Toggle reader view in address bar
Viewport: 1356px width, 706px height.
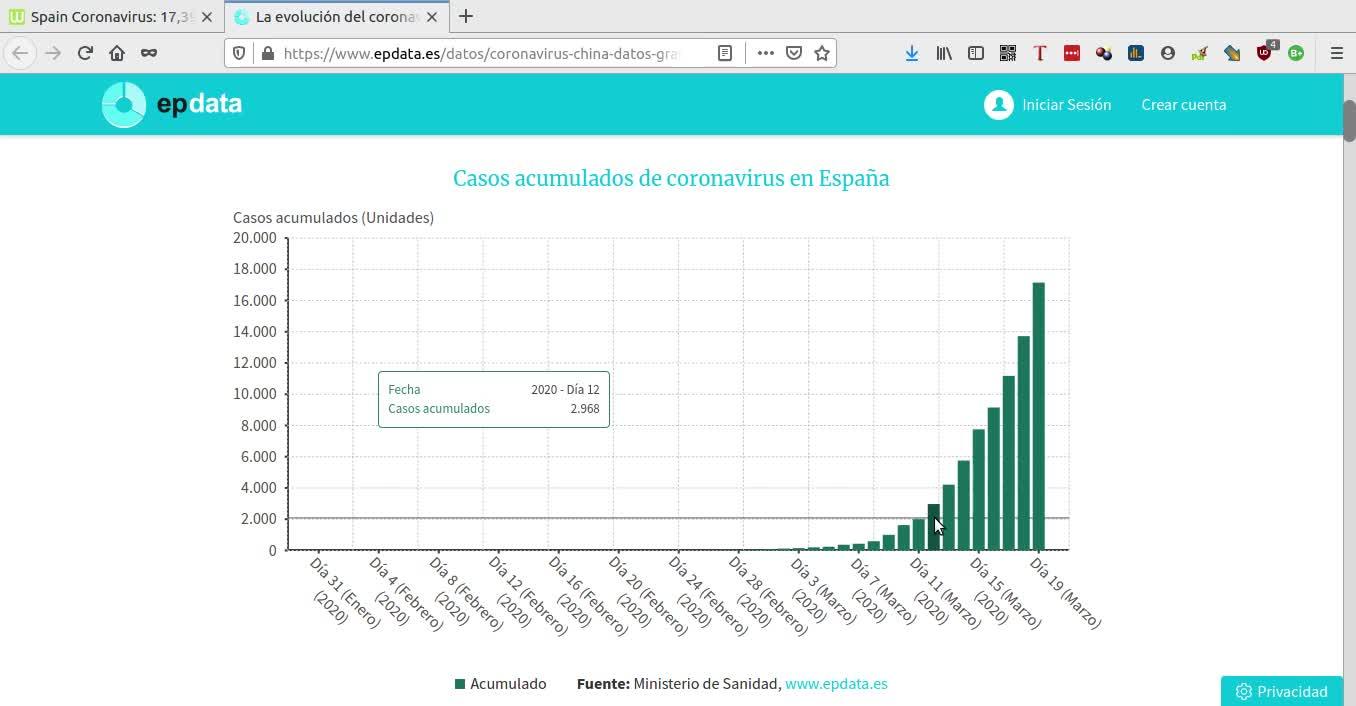click(x=725, y=53)
